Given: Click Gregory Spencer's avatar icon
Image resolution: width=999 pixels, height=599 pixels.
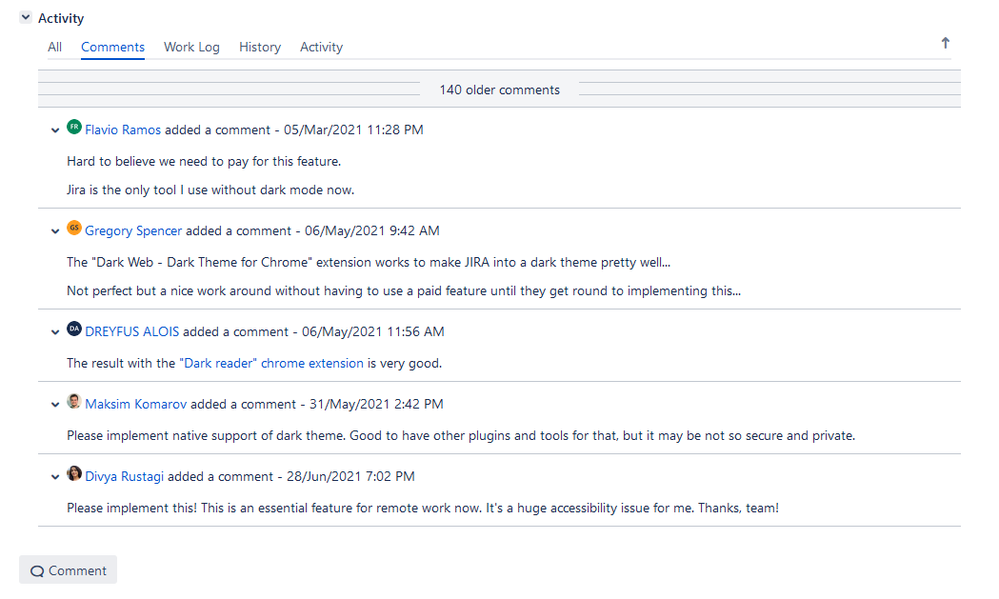Looking at the screenshot, I should pos(74,230).
